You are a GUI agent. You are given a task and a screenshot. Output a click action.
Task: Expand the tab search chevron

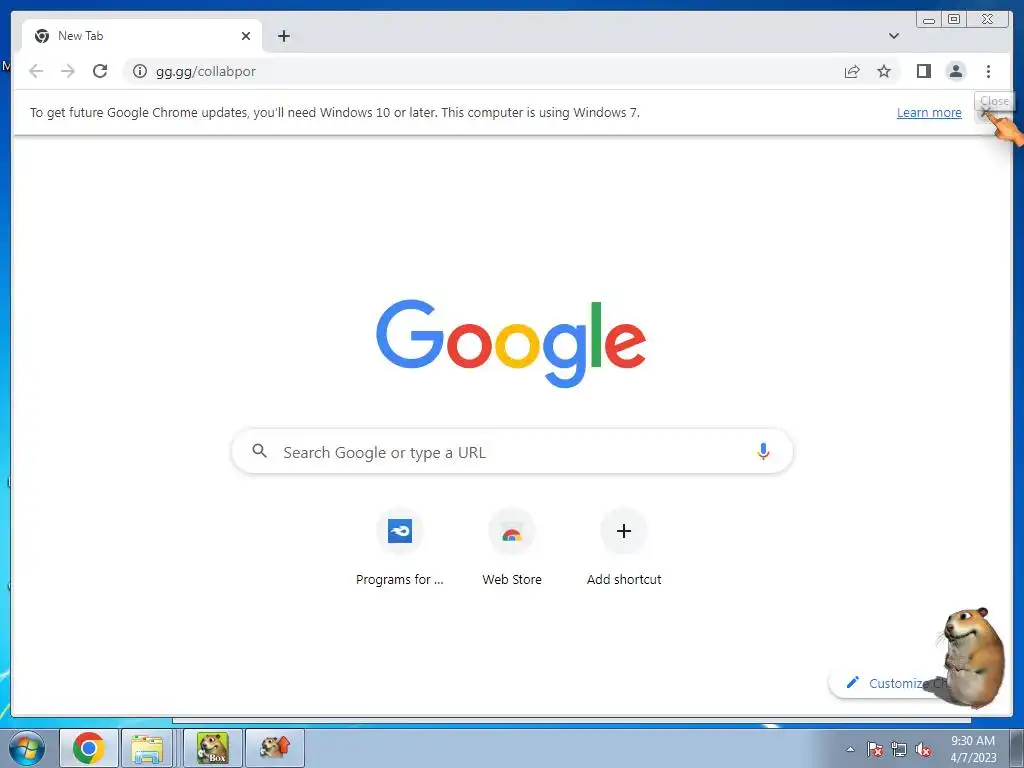click(x=893, y=36)
